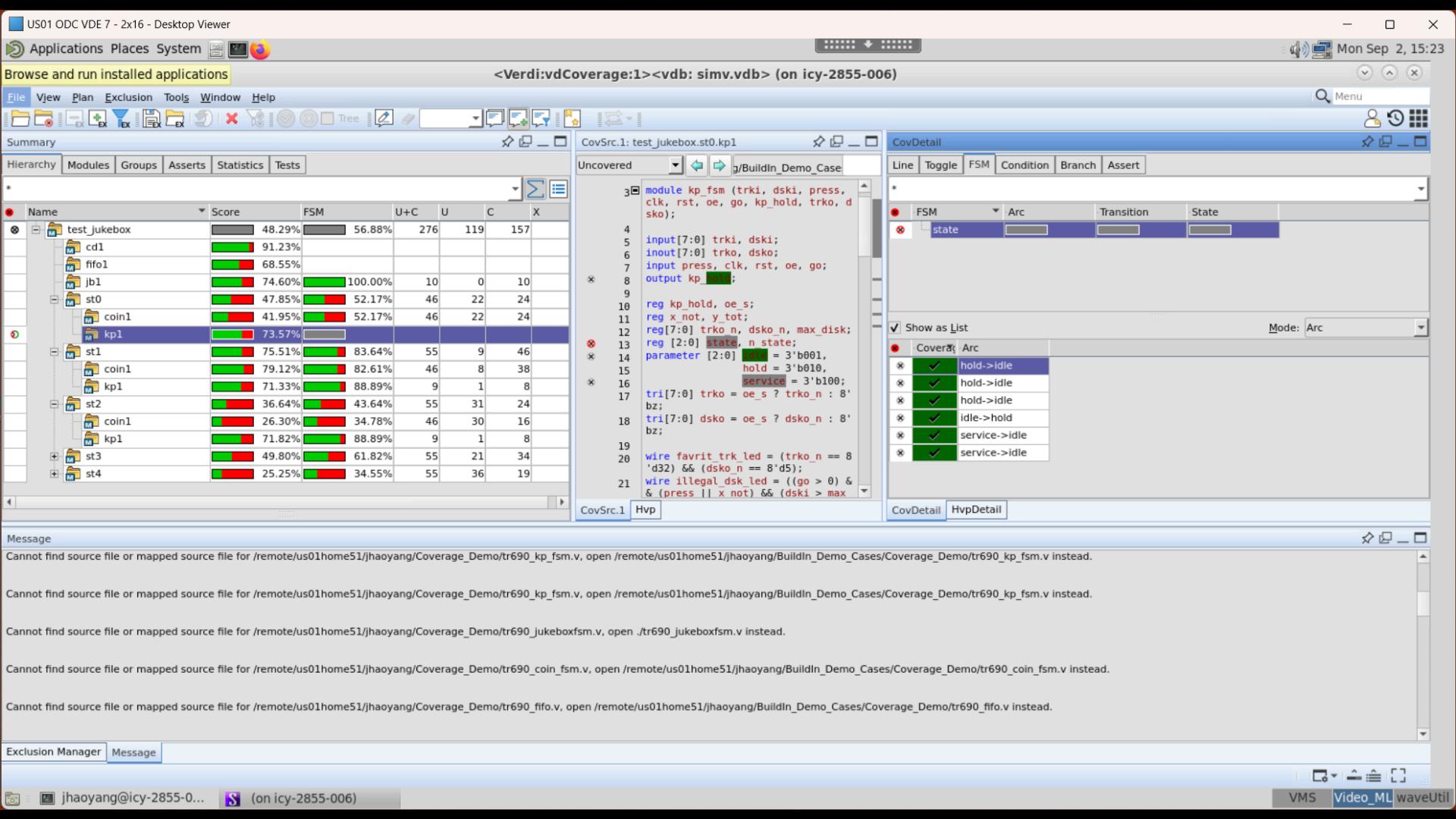Toggle exclusion marker on source line 13
Viewport: 1456px width, 819px height.
(591, 344)
